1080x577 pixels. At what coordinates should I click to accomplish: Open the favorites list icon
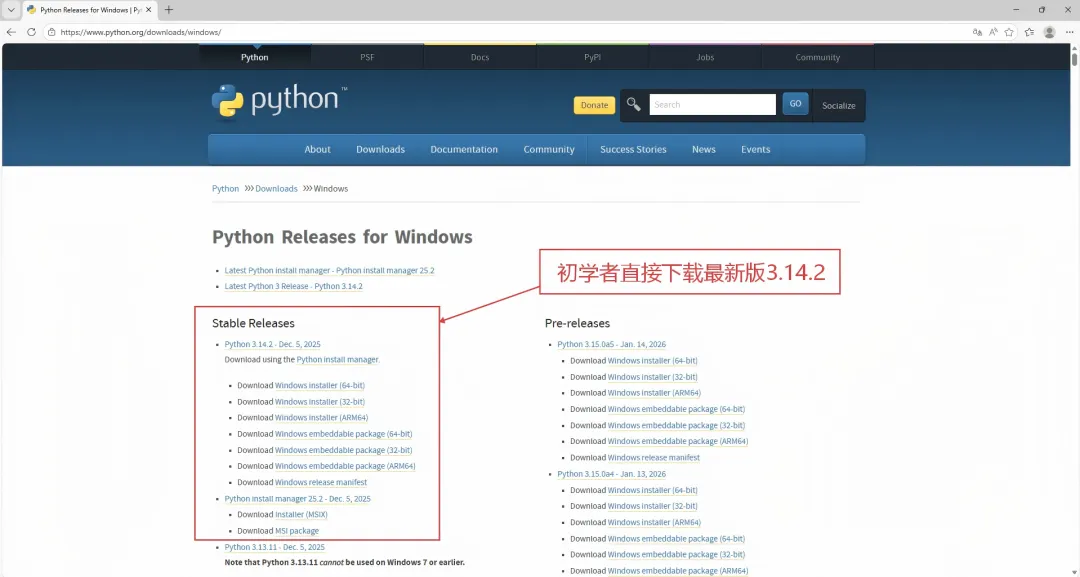pos(1029,32)
